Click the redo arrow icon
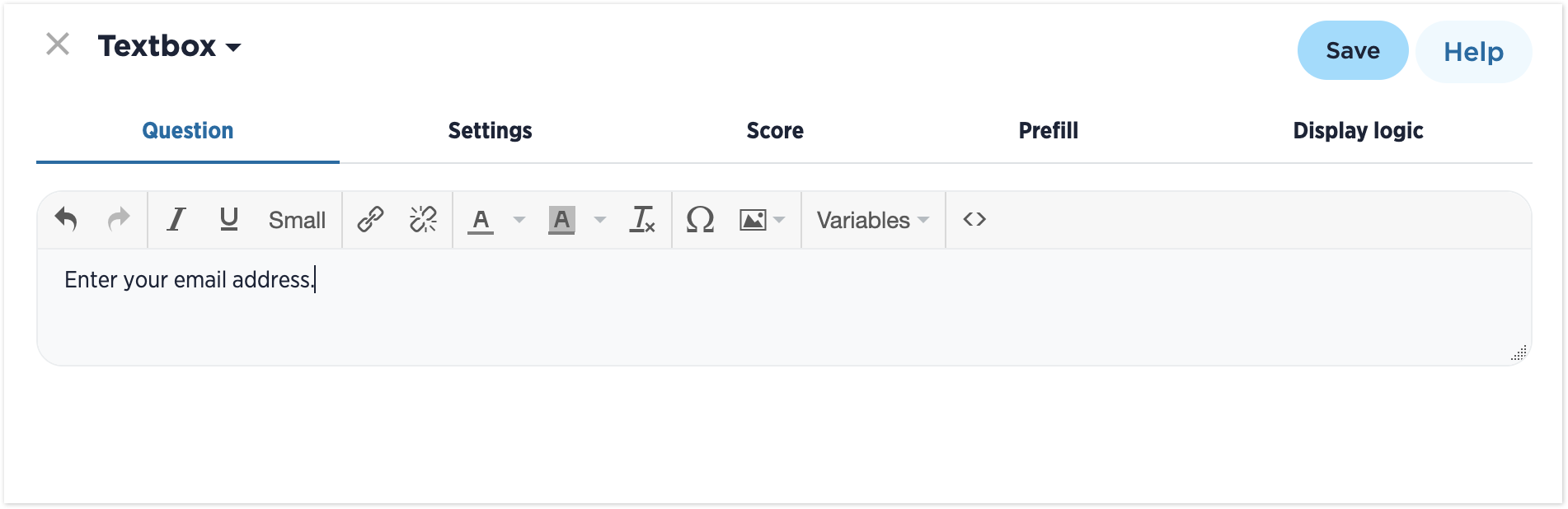The height and width of the screenshot is (509, 1568). pyautogui.click(x=120, y=219)
